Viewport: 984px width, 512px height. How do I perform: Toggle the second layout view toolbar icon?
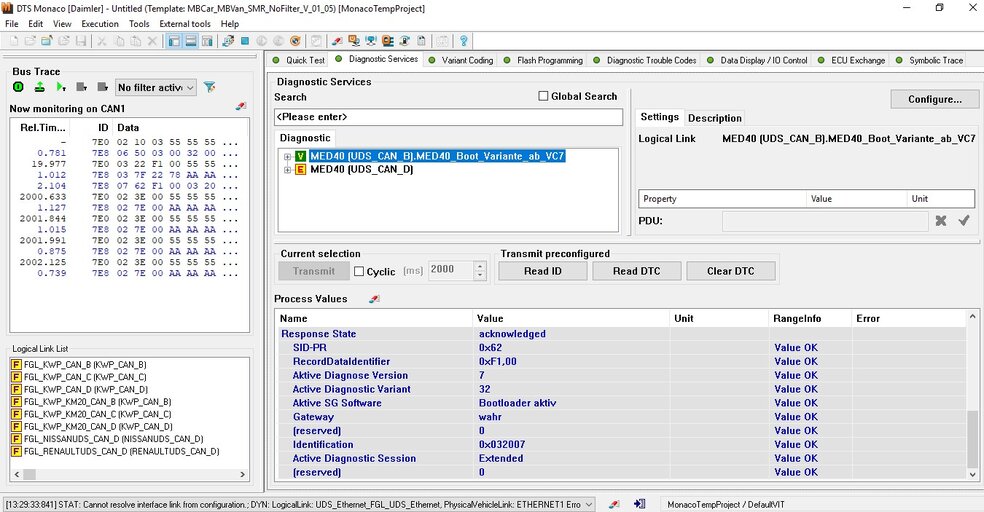point(191,41)
